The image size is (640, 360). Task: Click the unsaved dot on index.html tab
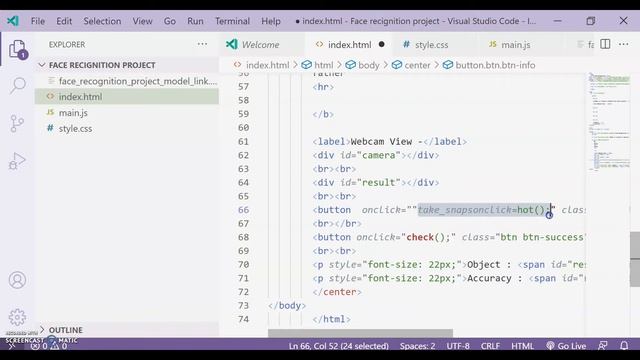pos(381,44)
